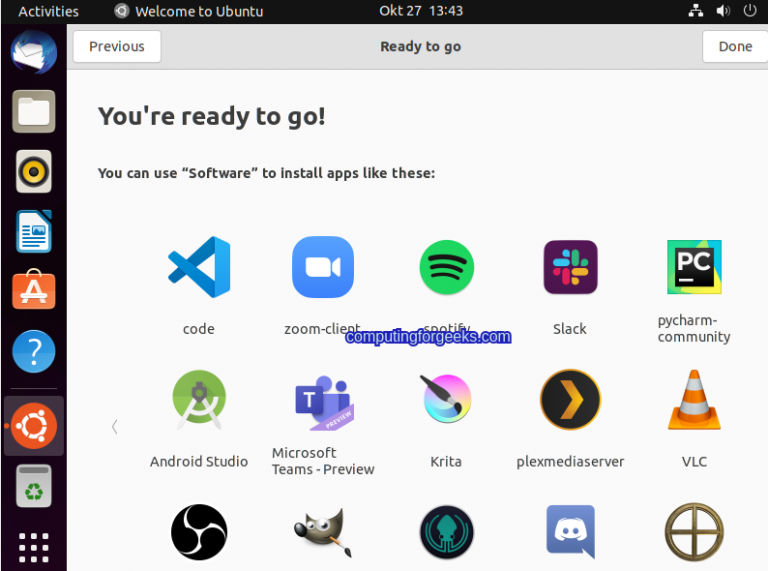
Task: Go back with the Previous button
Action: [x=117, y=47]
